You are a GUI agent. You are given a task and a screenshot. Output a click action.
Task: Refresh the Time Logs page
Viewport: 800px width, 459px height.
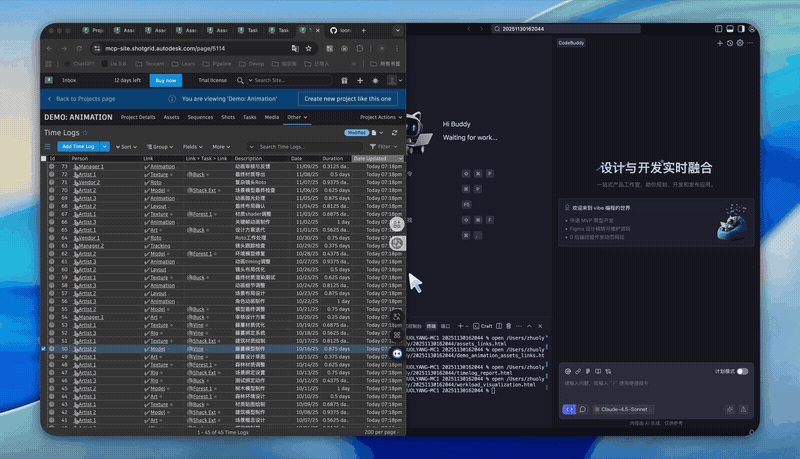click(x=394, y=131)
